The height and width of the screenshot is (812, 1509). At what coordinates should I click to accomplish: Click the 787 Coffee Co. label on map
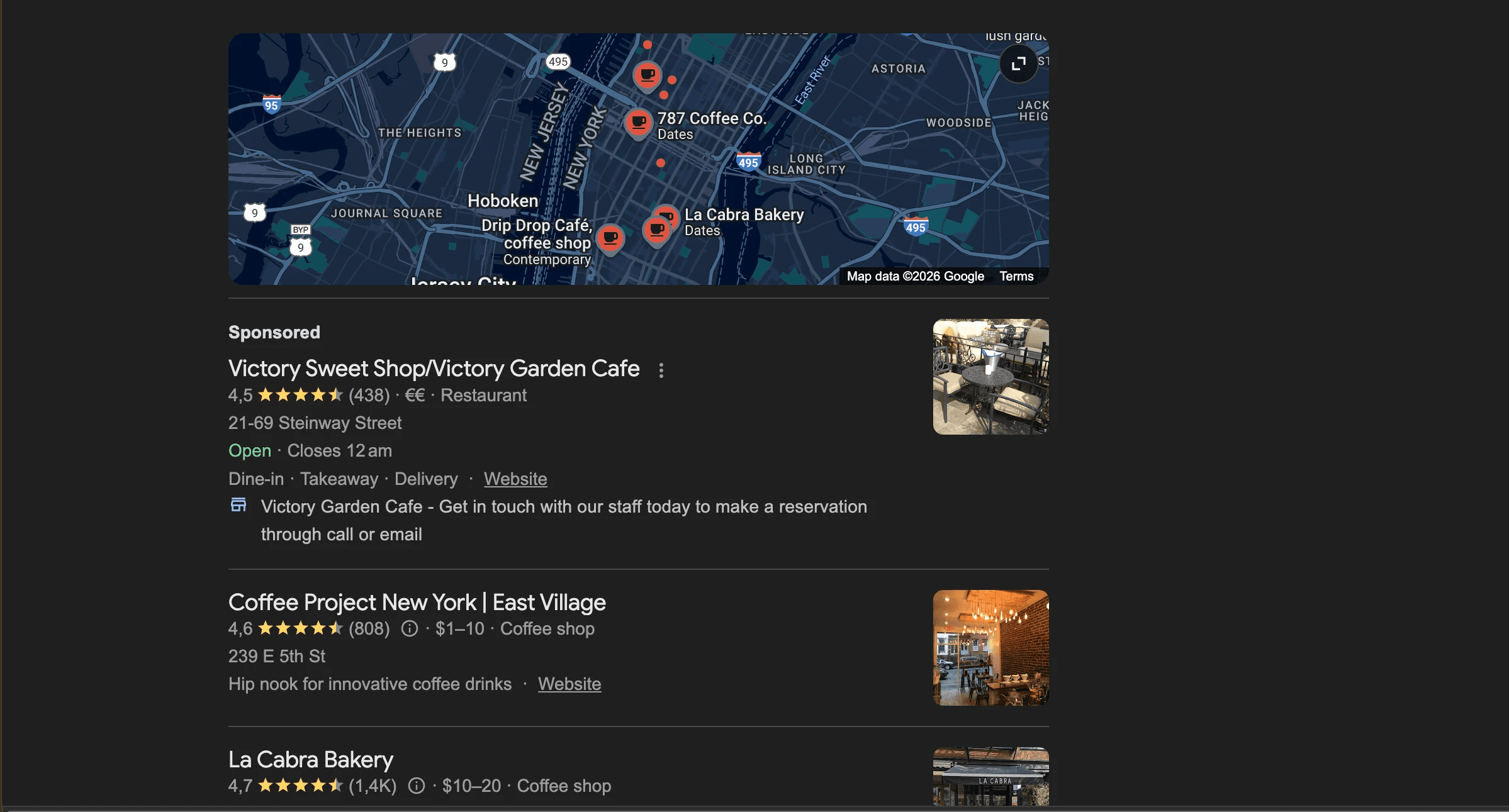point(711,119)
